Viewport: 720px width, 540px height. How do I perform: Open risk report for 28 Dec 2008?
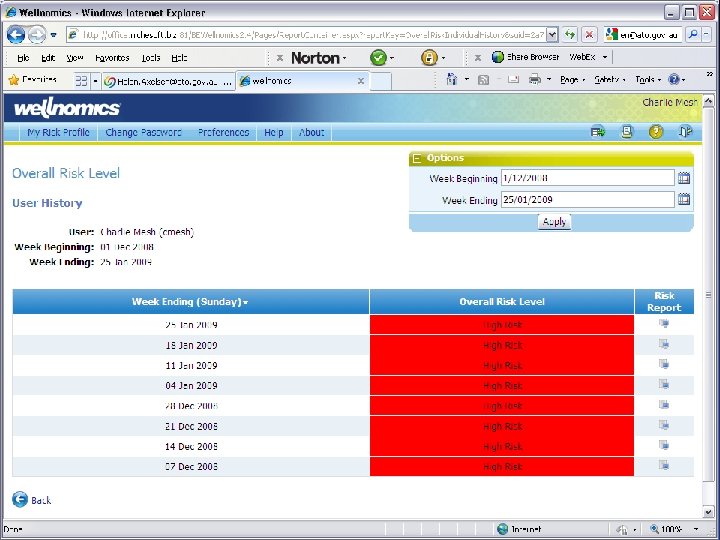tap(664, 405)
